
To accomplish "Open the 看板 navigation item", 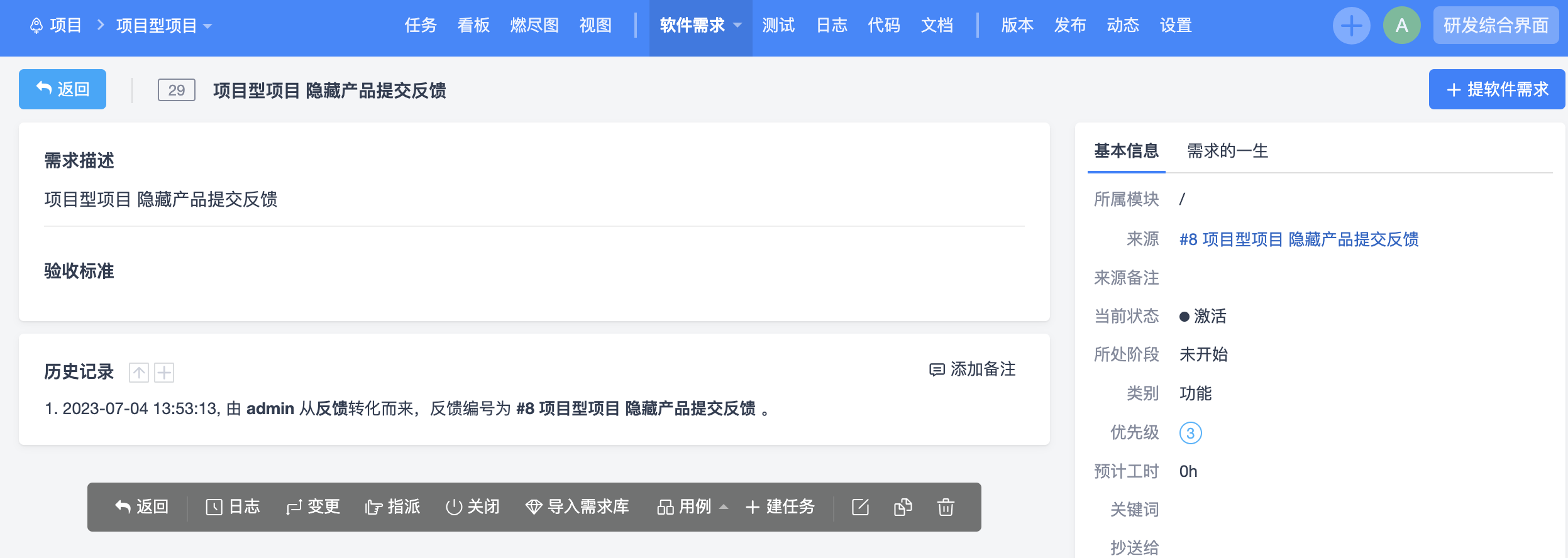I will click(473, 26).
